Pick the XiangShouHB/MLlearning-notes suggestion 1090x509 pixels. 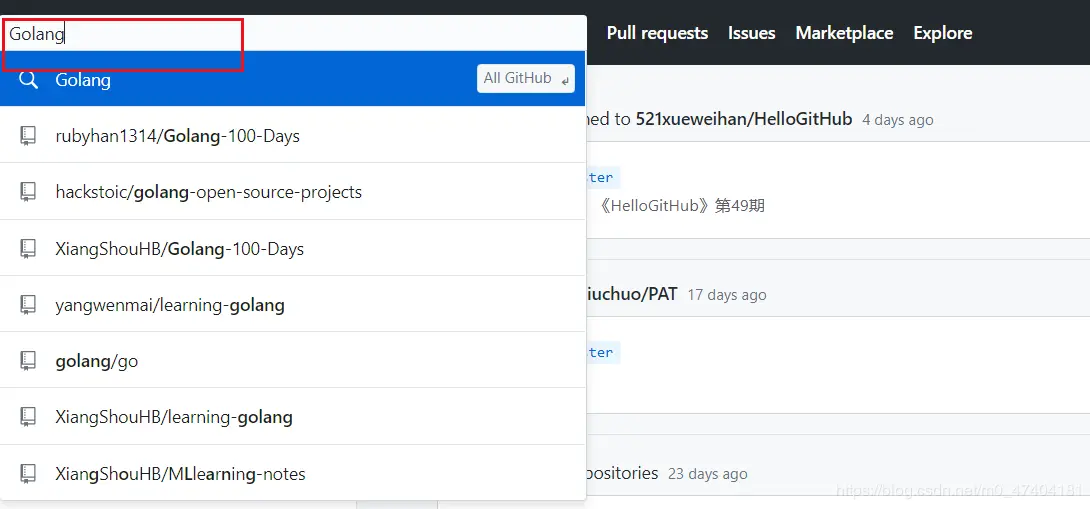181,474
